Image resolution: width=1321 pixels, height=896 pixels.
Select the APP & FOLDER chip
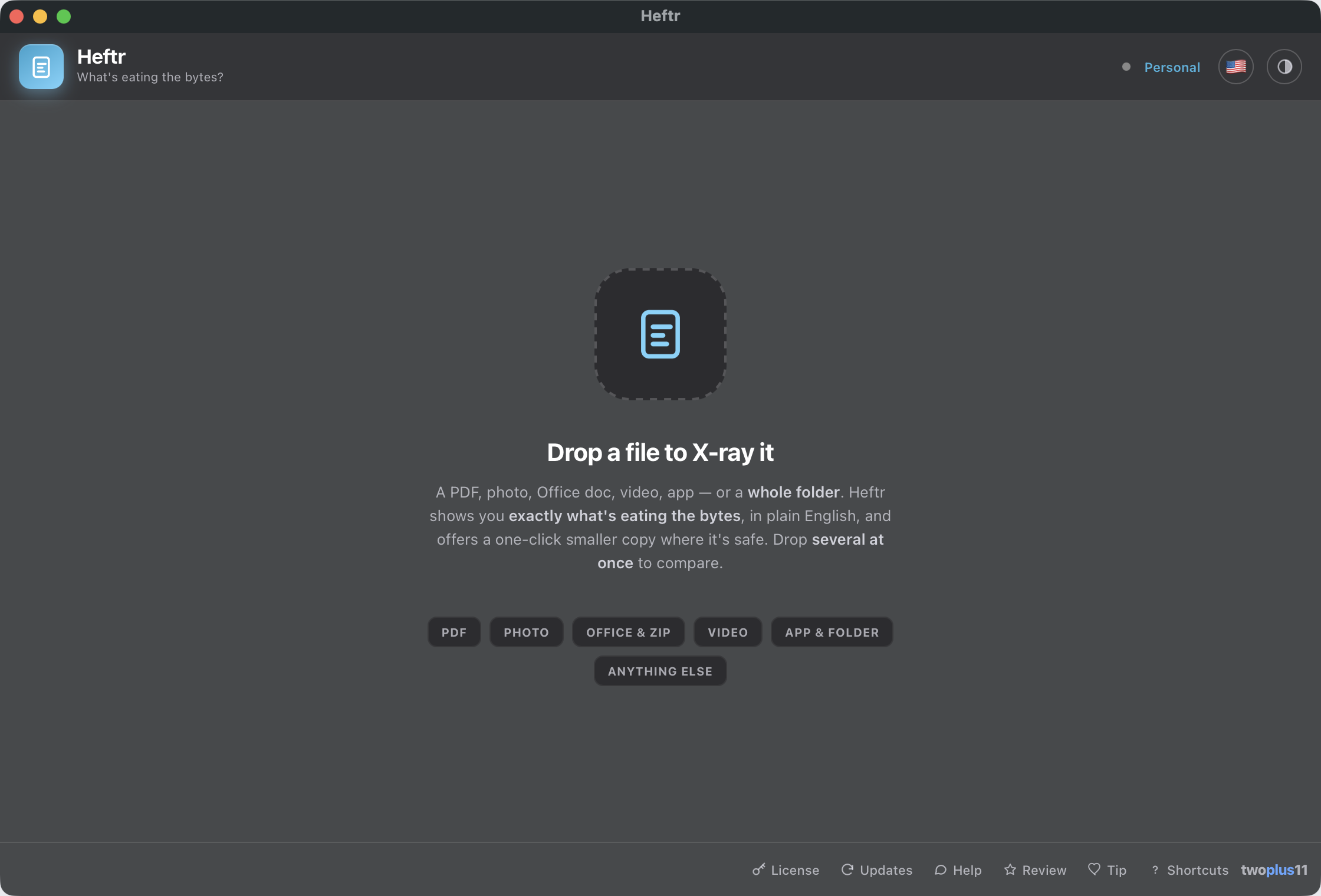point(832,632)
